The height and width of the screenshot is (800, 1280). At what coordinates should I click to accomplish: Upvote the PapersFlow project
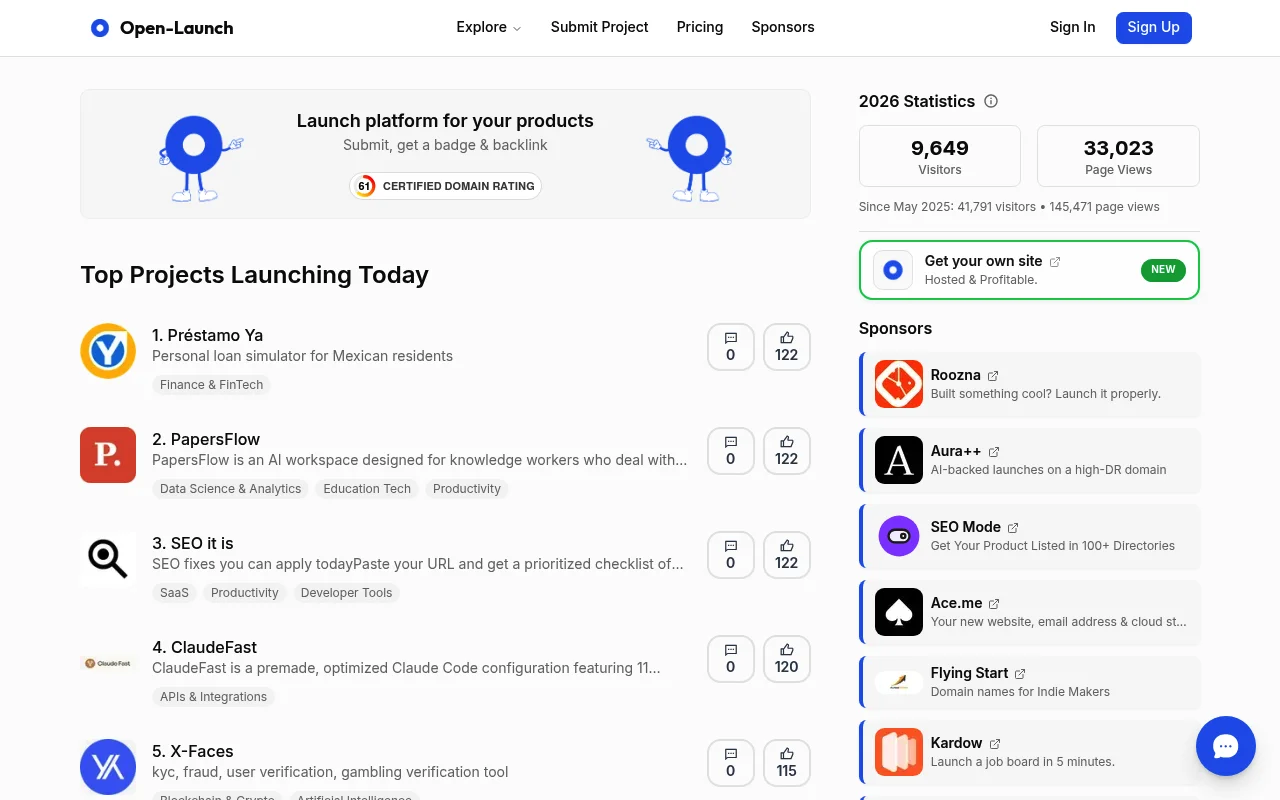point(787,451)
